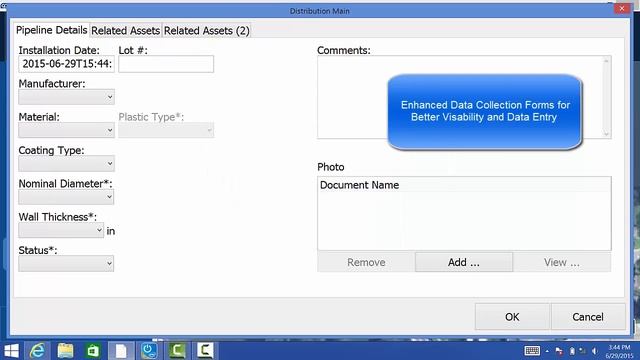Click the Lot # input field
Viewport: 640px width, 360px height.
(x=166, y=64)
